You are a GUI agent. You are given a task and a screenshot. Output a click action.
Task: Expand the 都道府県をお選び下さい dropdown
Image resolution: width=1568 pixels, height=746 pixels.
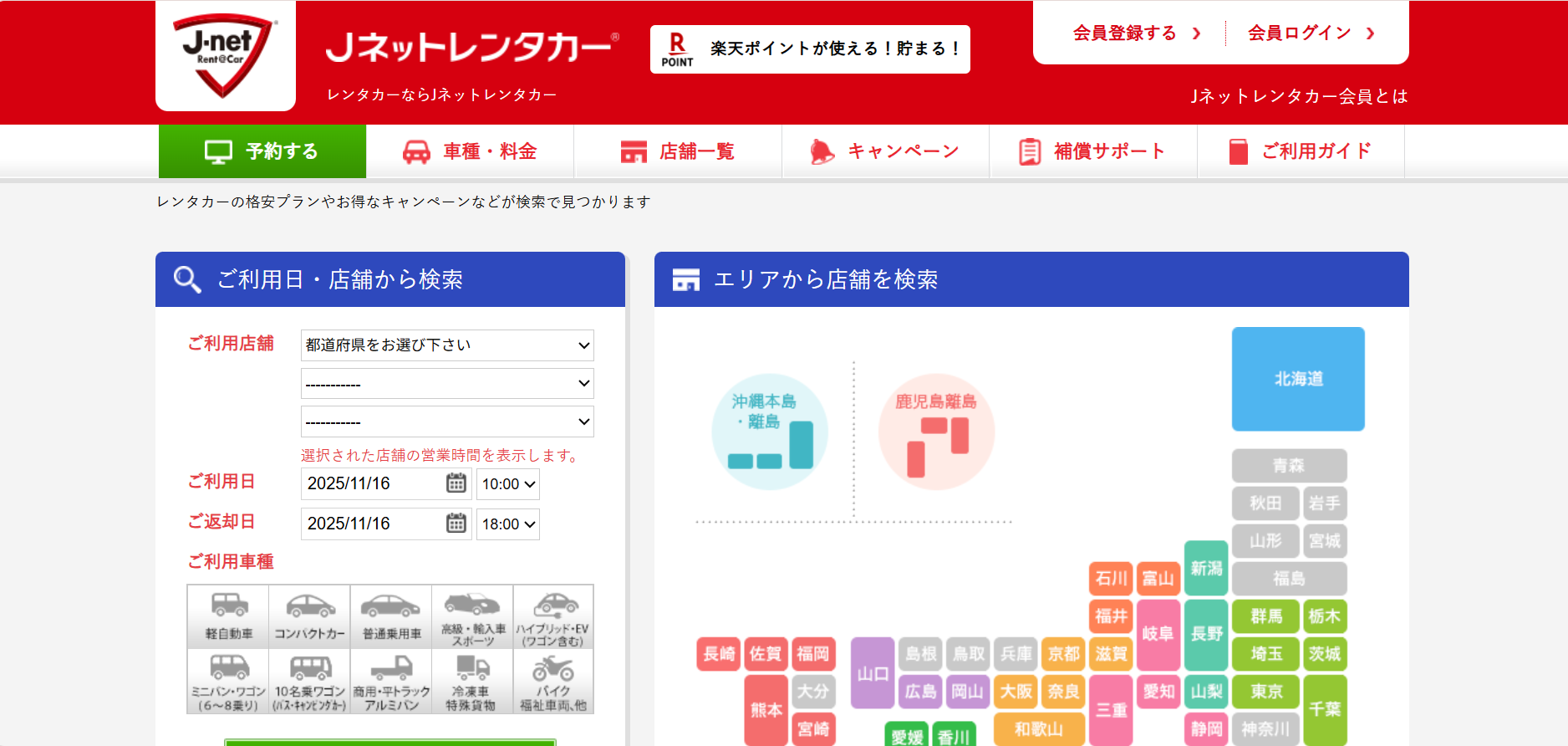tap(447, 345)
